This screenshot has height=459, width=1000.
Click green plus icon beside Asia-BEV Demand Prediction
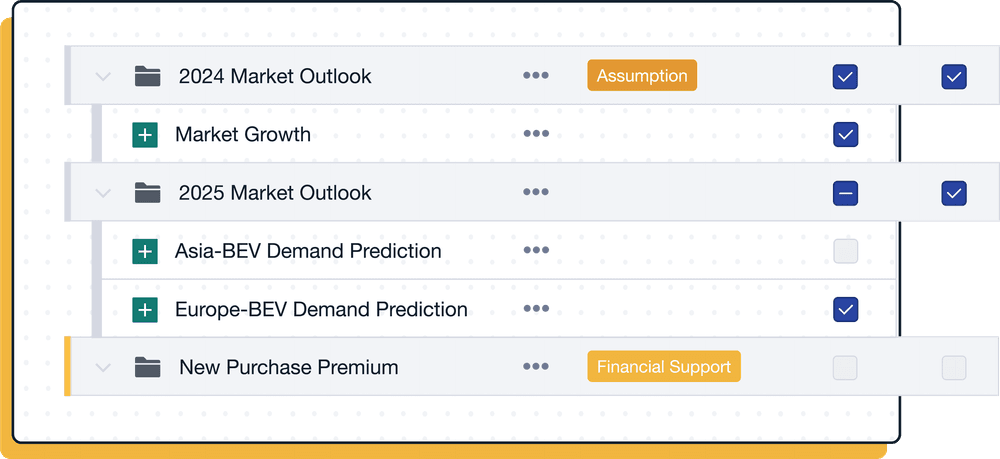145,251
